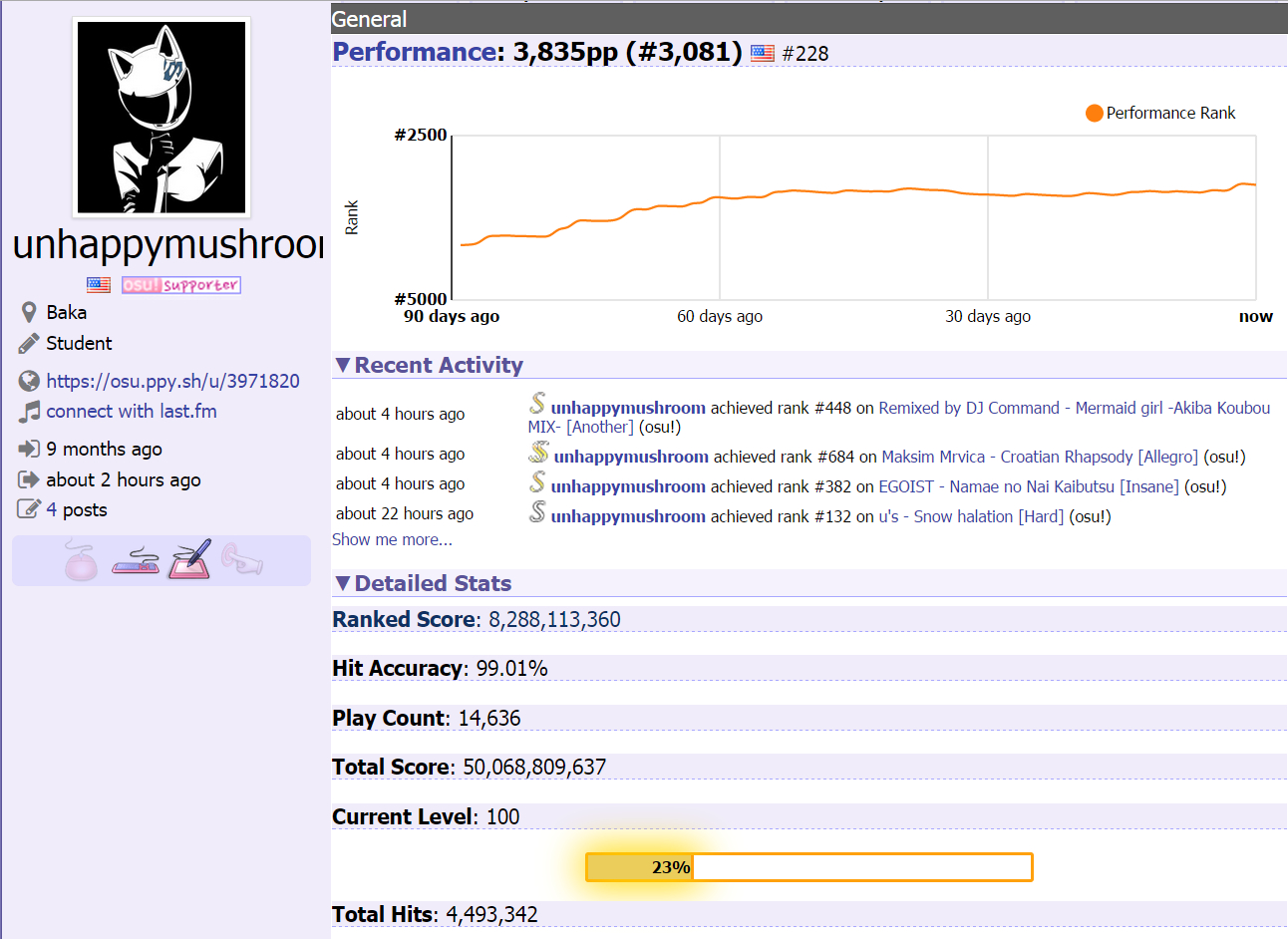This screenshot has height=939, width=1288.
Task: Open u's - Snow halation [Hard] beatmap
Action: click(971, 516)
